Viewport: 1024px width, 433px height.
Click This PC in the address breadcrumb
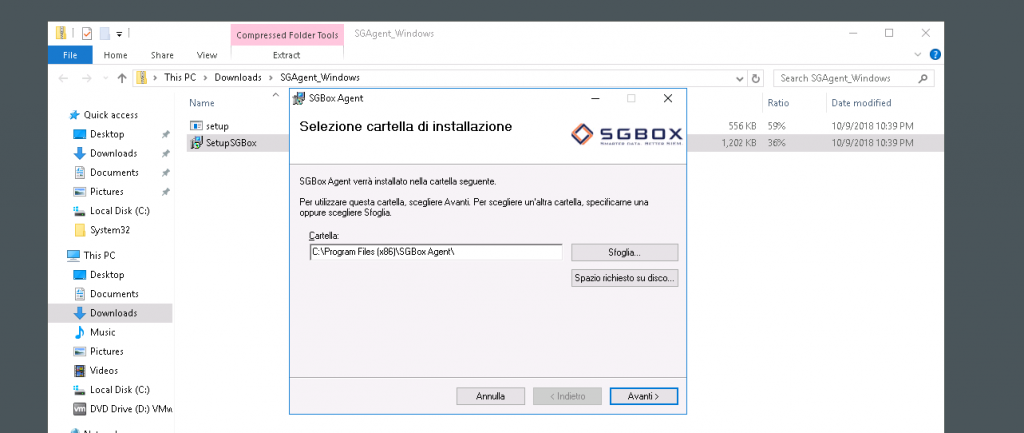[x=180, y=78]
